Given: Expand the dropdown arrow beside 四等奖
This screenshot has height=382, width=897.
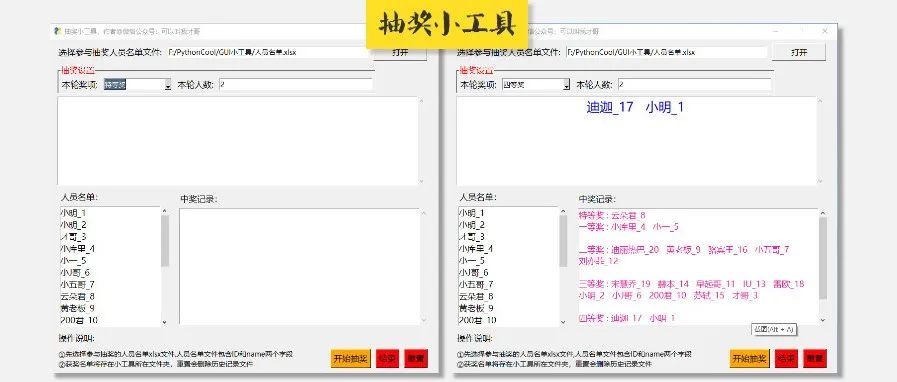Looking at the screenshot, I should [566, 85].
